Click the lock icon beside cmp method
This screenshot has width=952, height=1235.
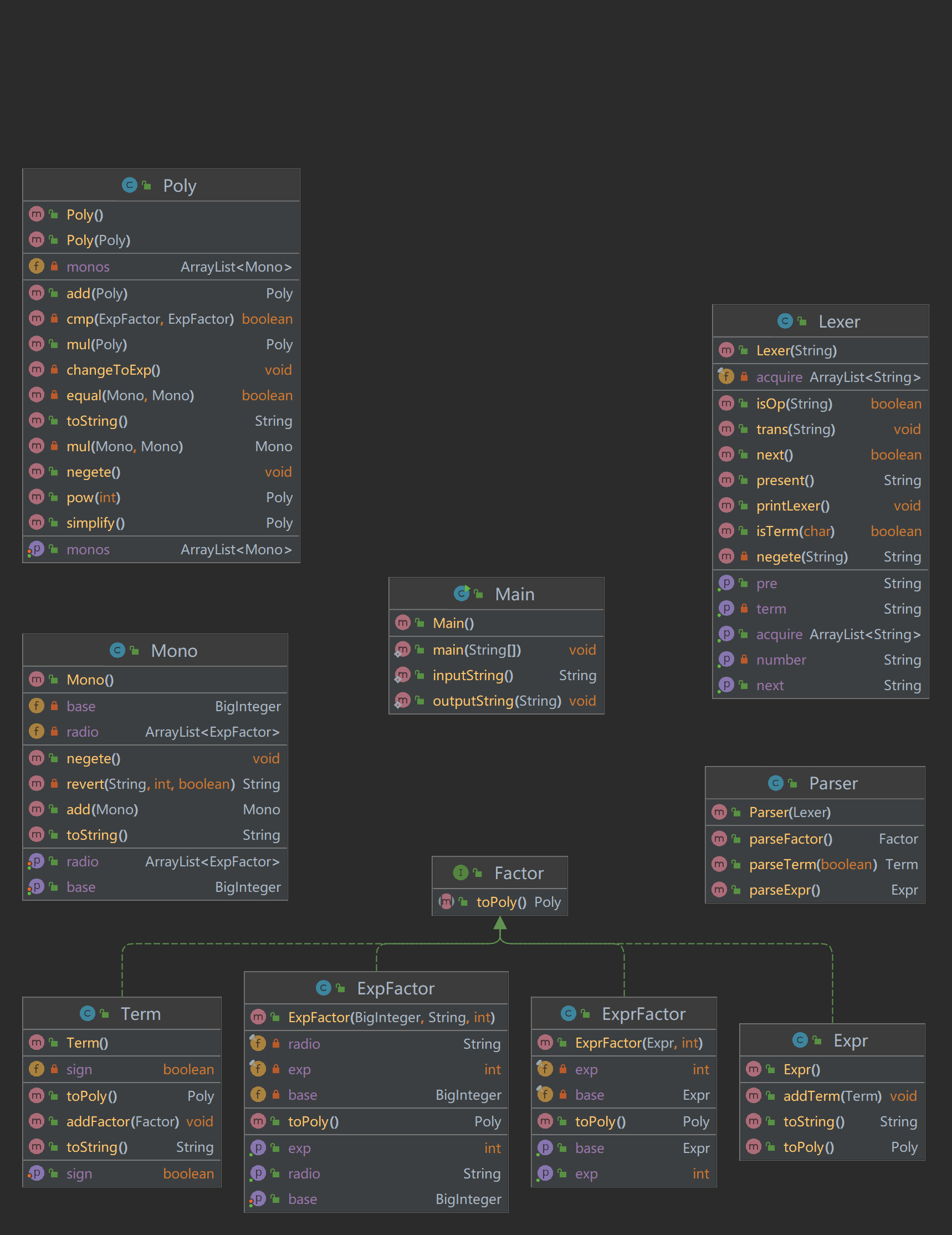click(54, 319)
